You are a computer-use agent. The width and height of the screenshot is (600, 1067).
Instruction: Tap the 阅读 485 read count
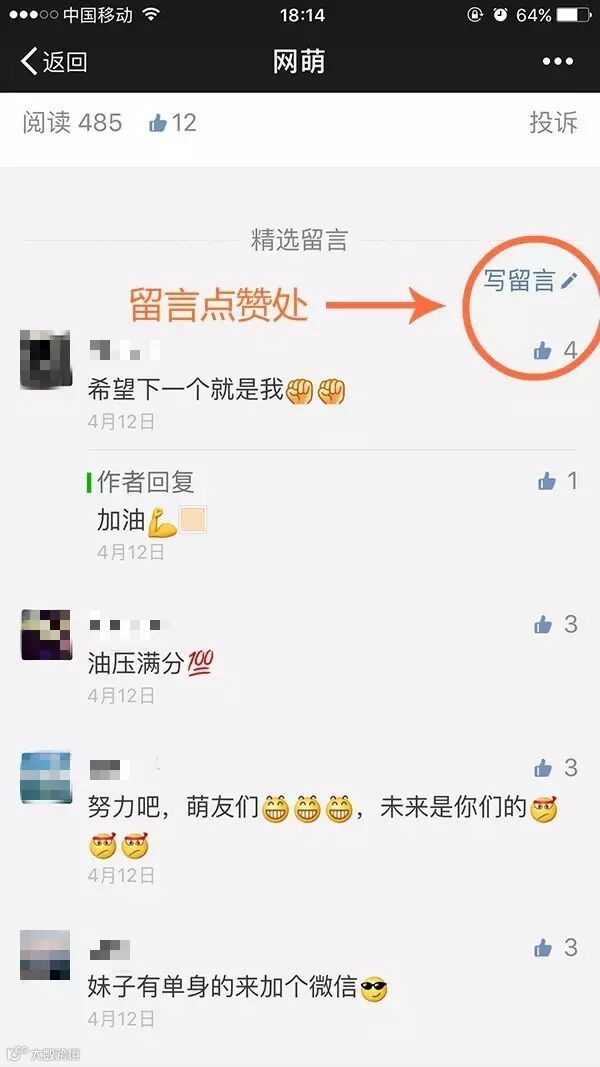click(72, 122)
